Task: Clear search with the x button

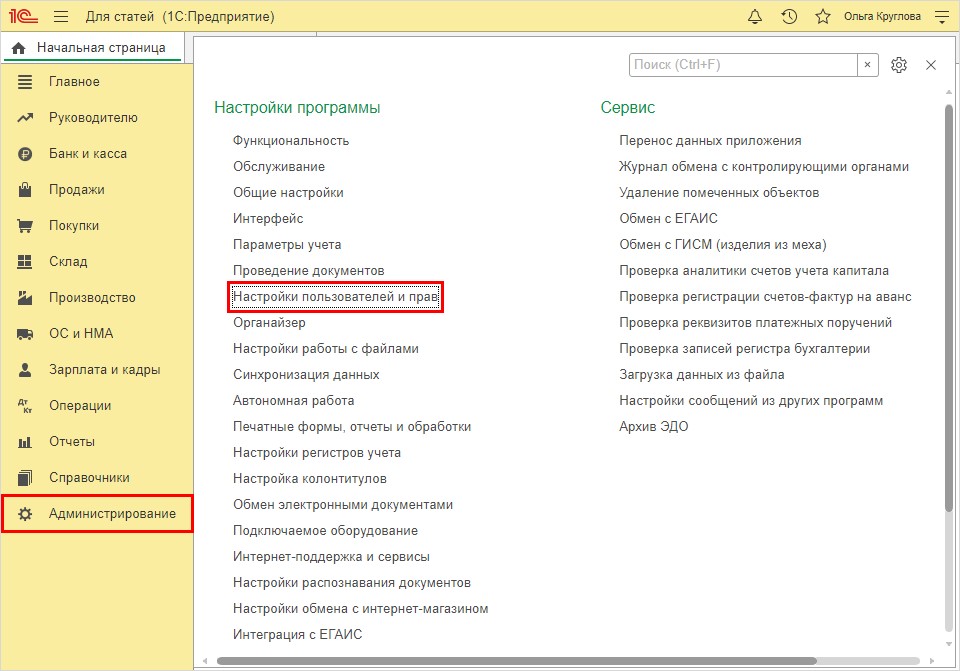Action: pos(868,65)
